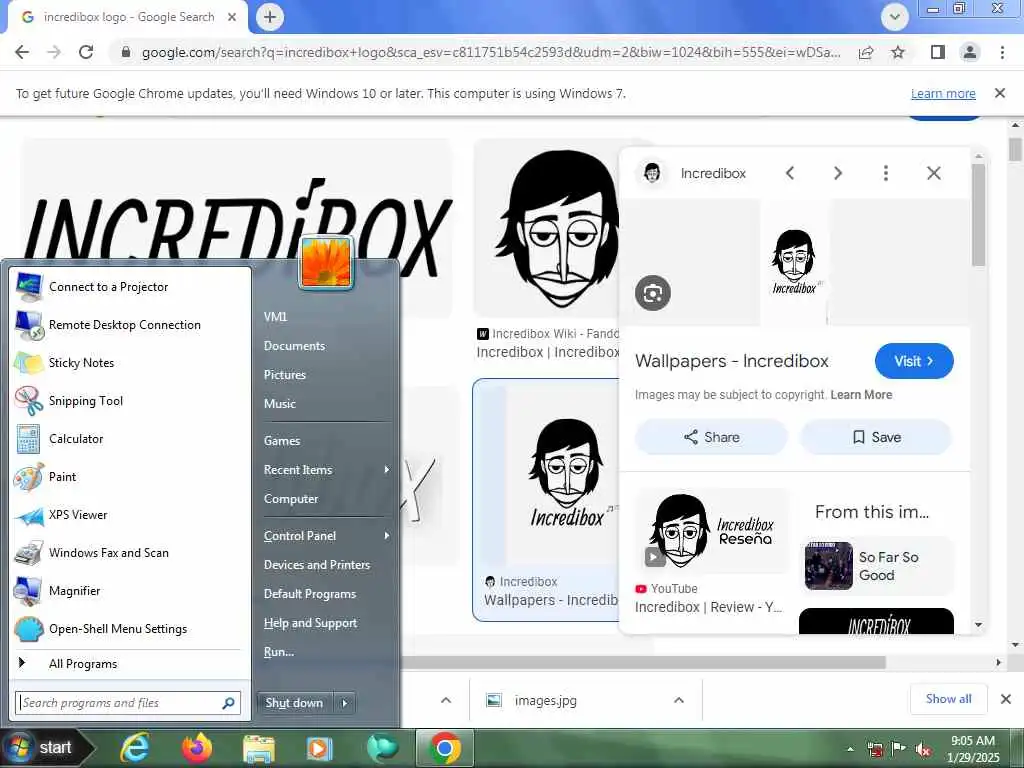
Task: Open more options in Incredibox panel
Action: point(886,173)
